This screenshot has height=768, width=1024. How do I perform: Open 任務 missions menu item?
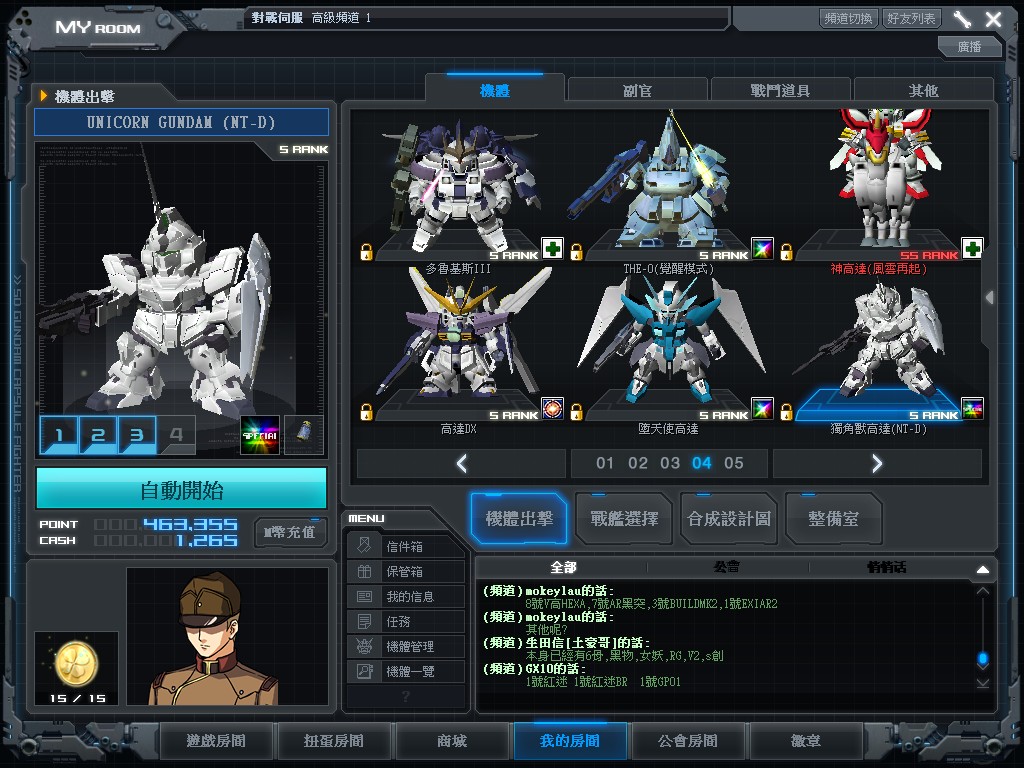(406, 621)
